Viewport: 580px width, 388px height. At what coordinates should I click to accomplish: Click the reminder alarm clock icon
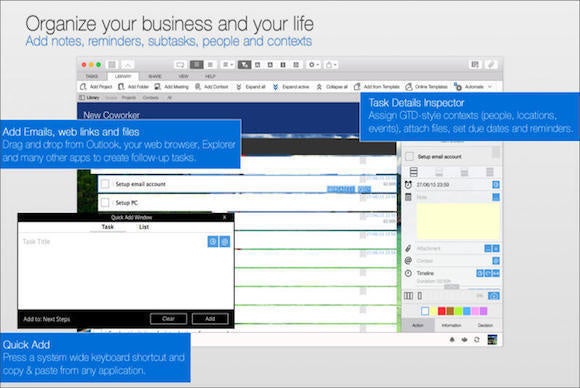click(408, 185)
